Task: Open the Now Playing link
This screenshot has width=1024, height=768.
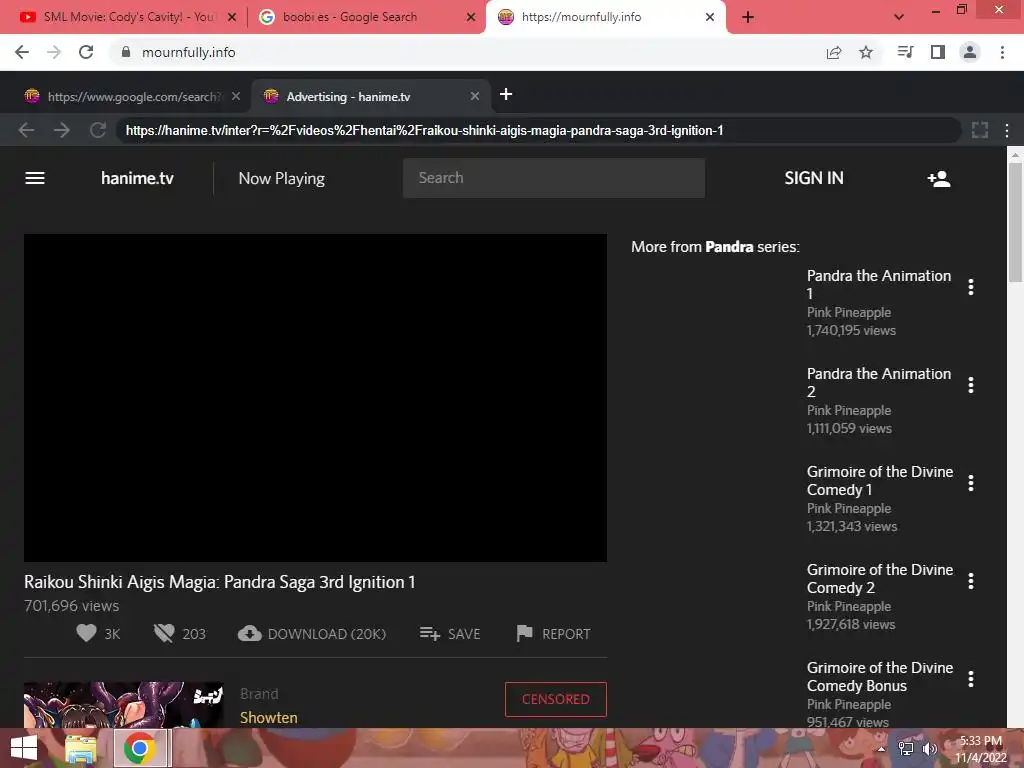Action: point(281,178)
